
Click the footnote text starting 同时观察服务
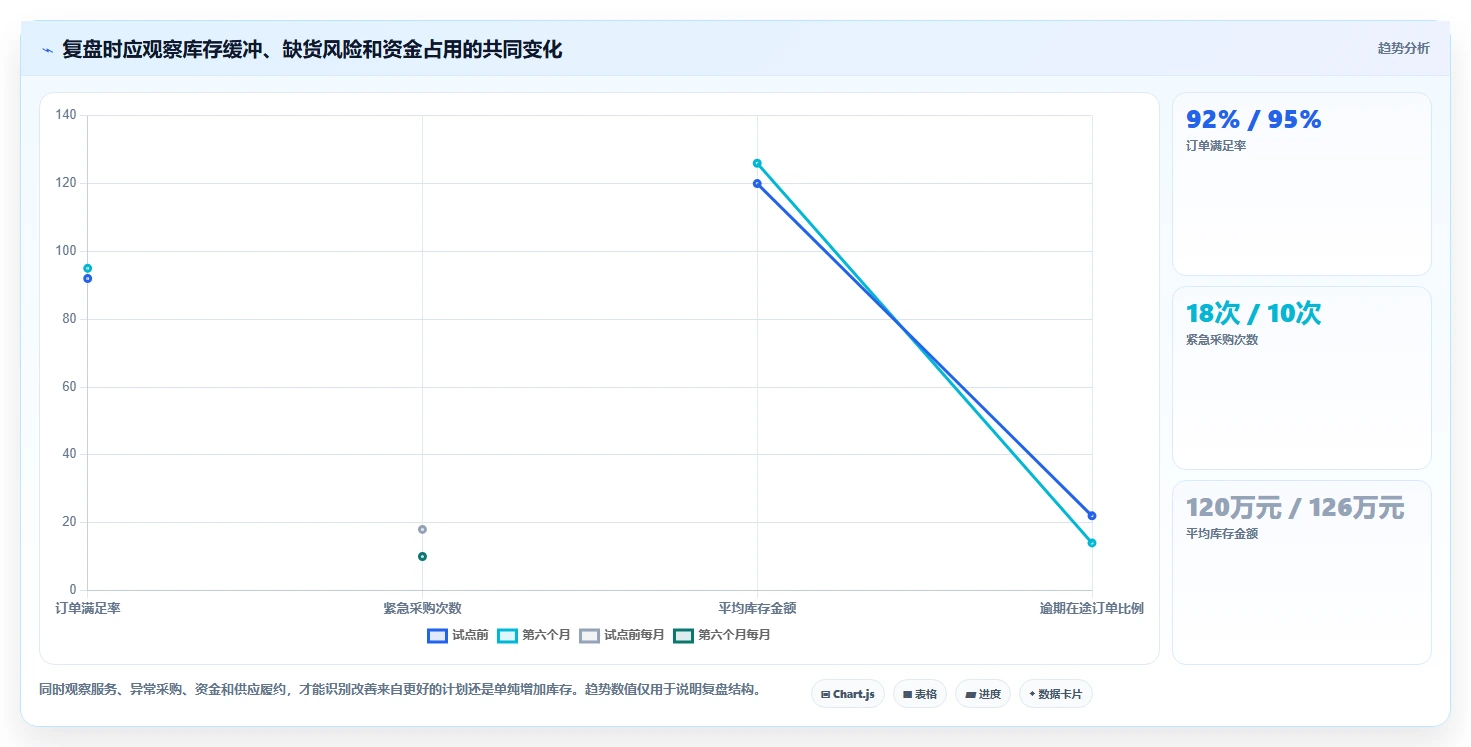point(400,689)
